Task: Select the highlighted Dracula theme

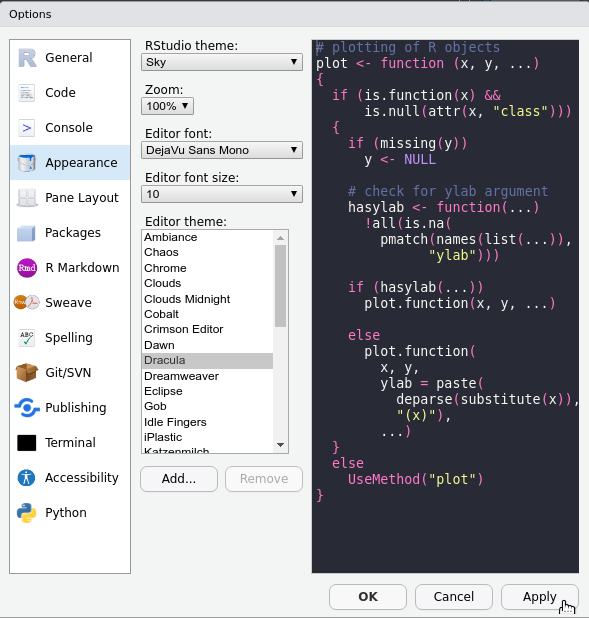Action: click(x=207, y=361)
